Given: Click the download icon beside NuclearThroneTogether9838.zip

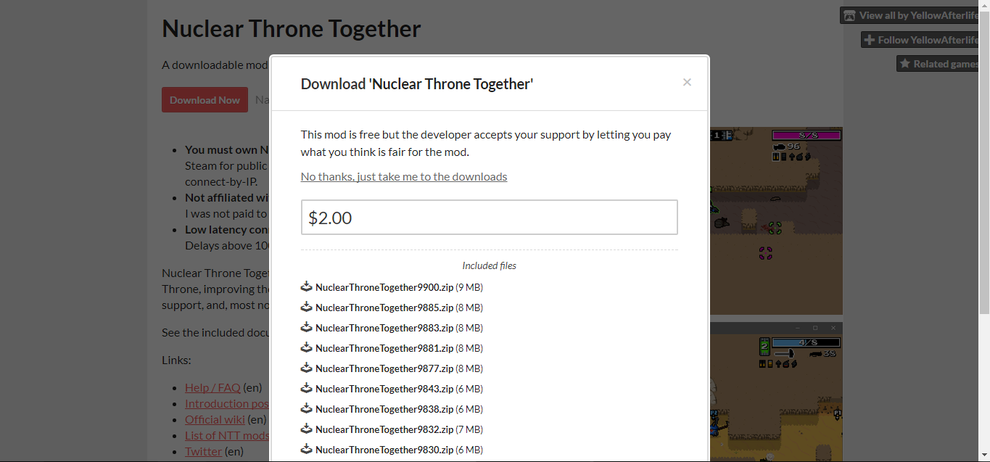Looking at the screenshot, I should [306, 408].
